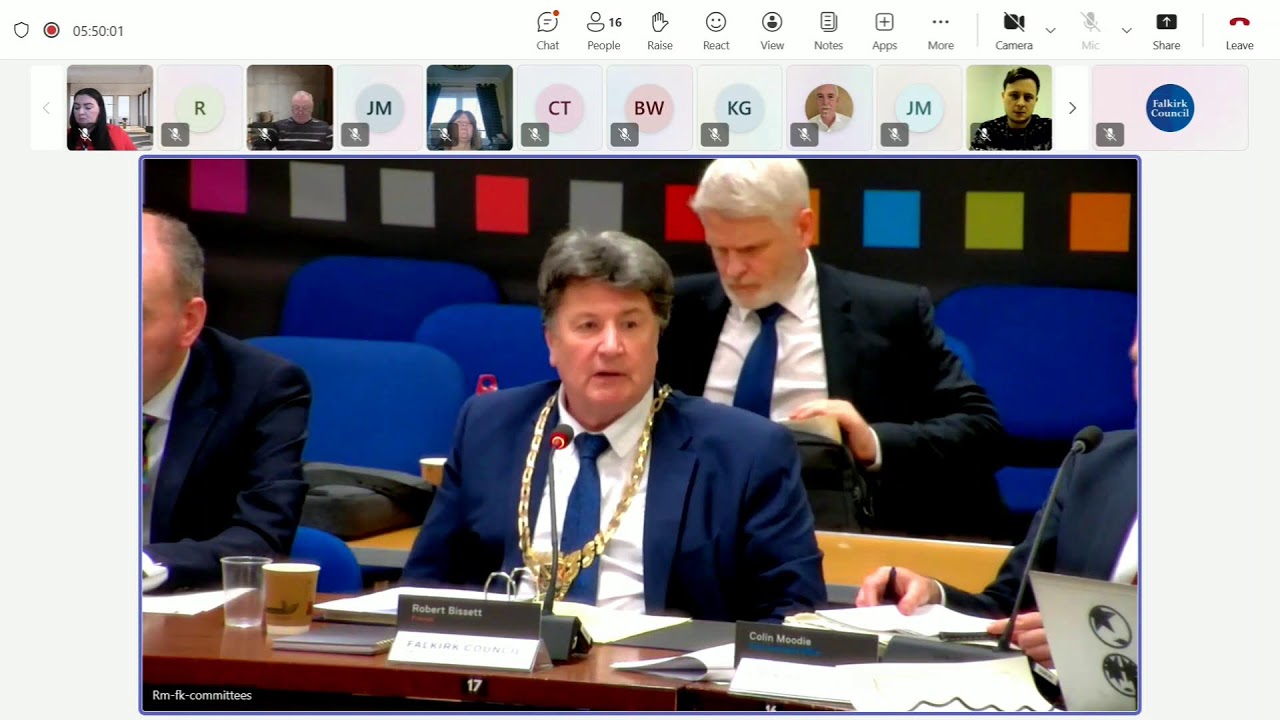Select participant tile with initials BW

click(650, 108)
